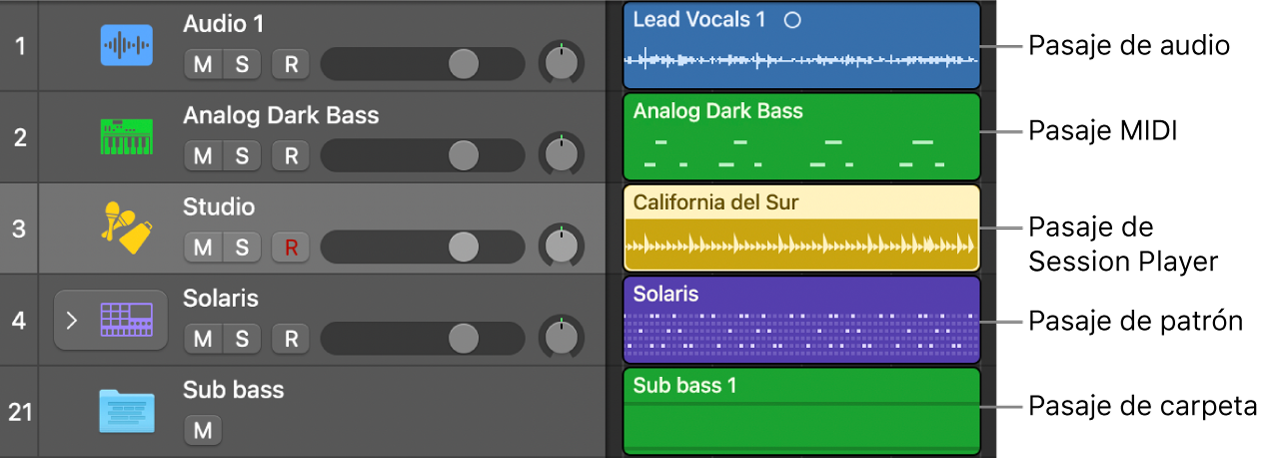The height and width of the screenshot is (458, 1271).
Task: Click the loop circle on Lead Vocals 1
Action: pyautogui.click(x=792, y=20)
